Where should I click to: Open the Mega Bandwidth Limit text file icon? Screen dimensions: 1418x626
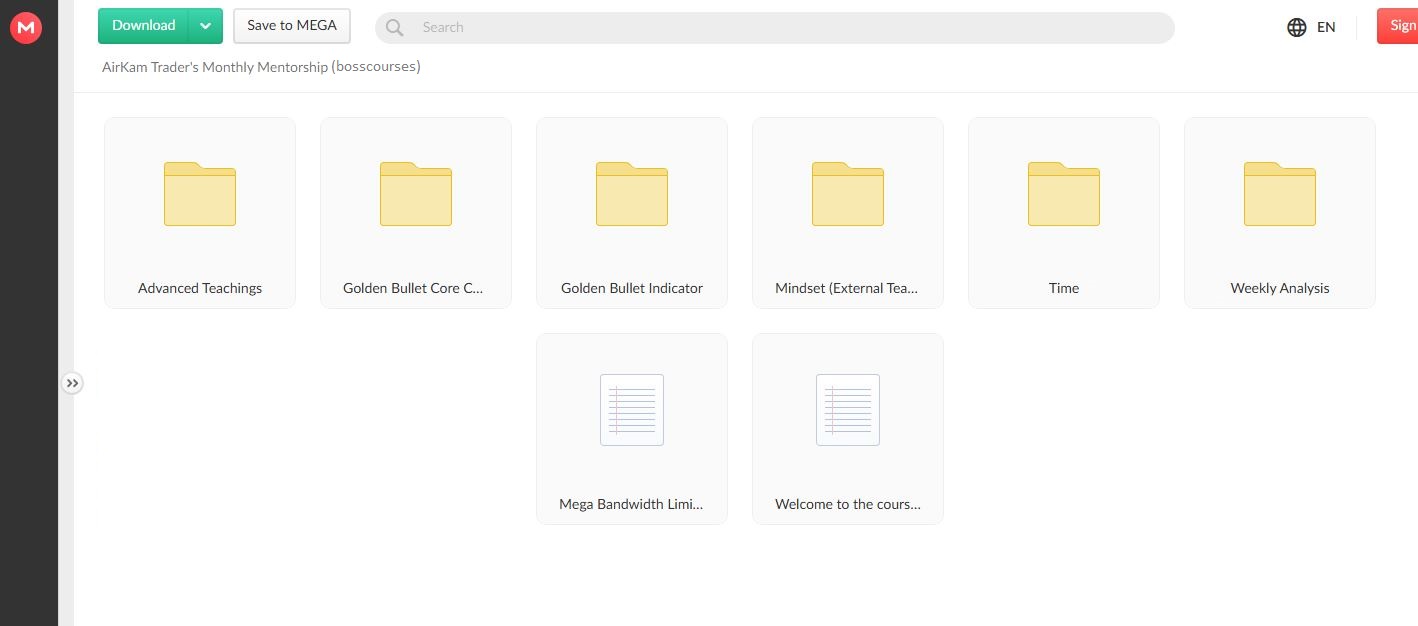(632, 410)
